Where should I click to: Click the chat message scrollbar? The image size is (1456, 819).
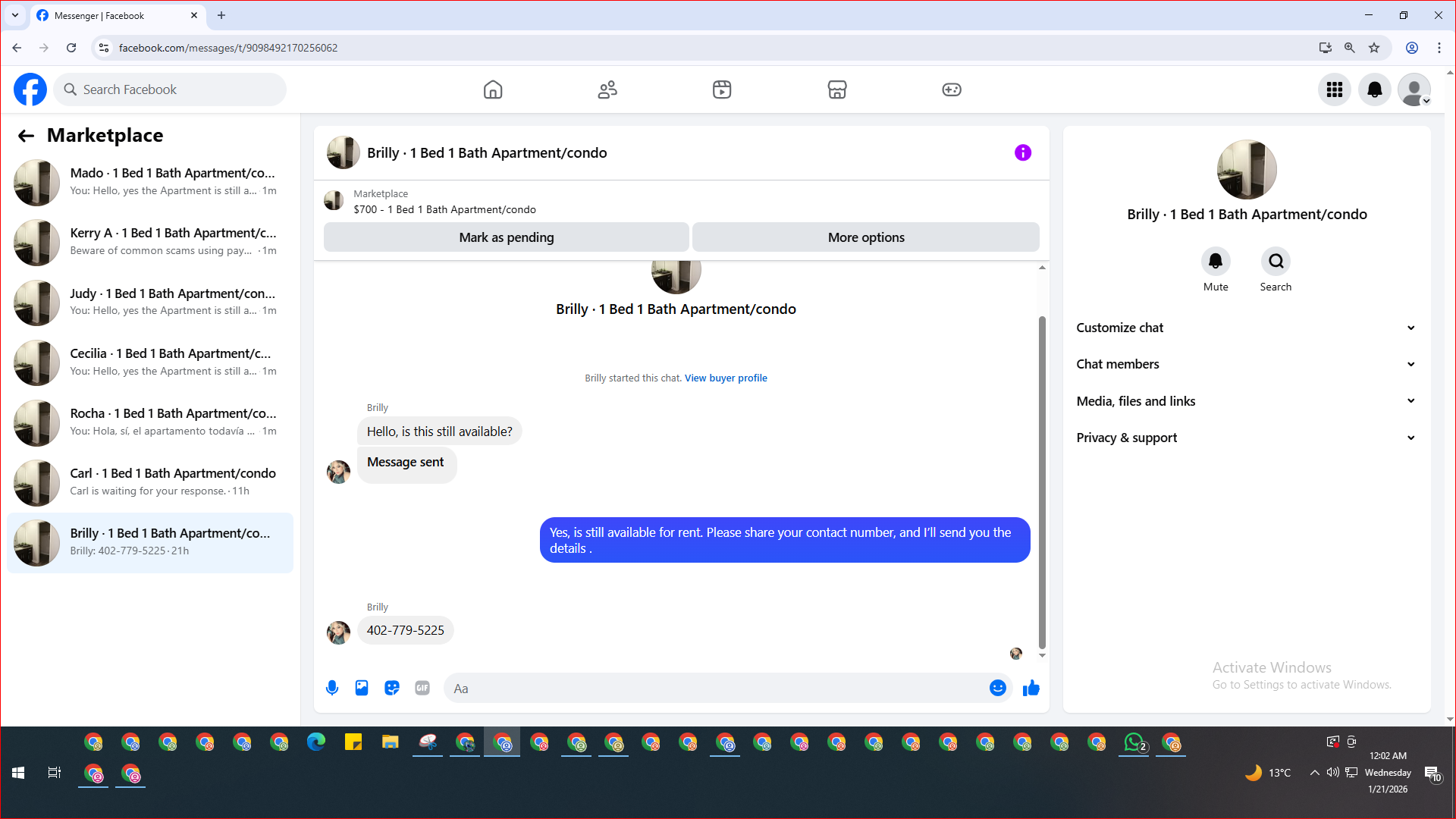click(1042, 482)
